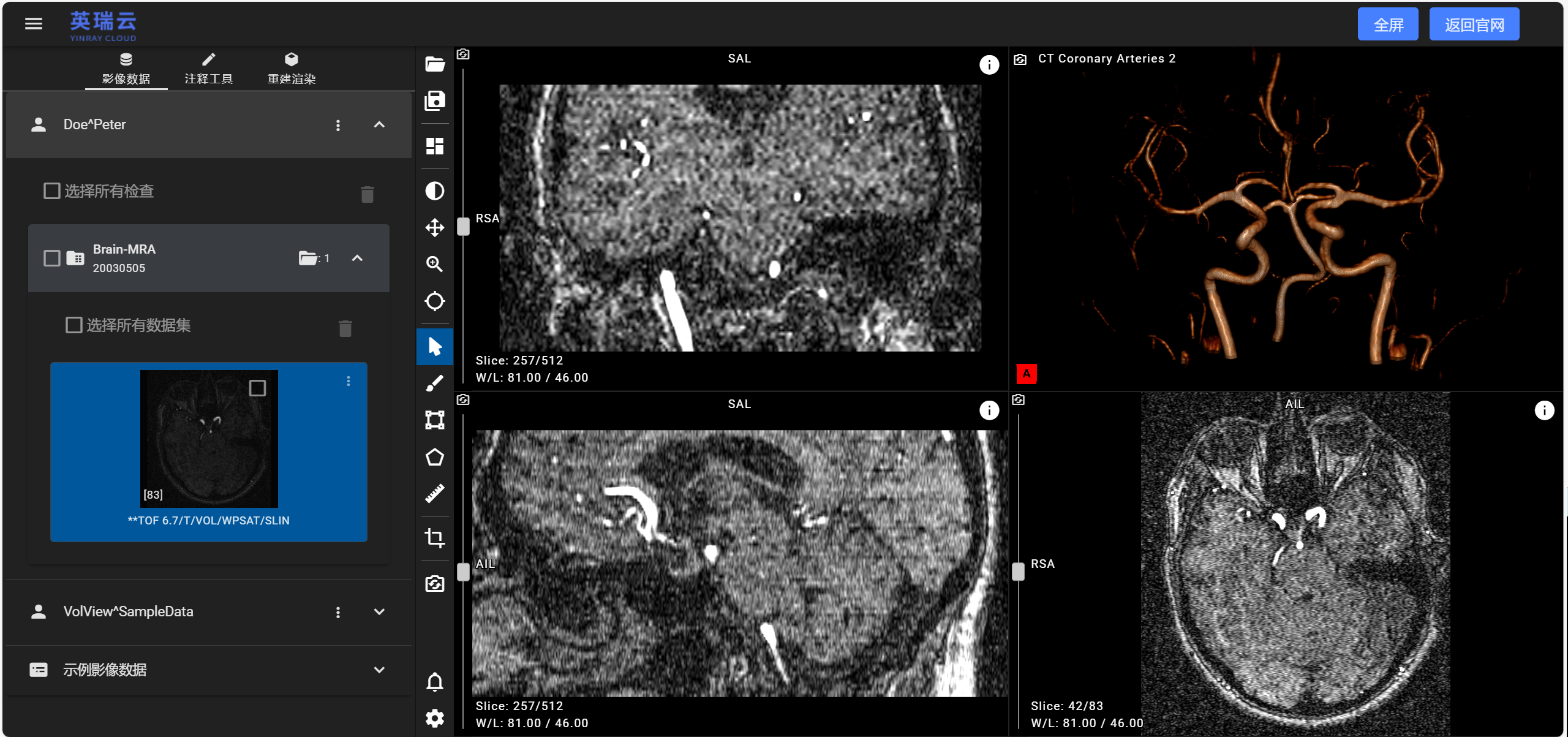Collapse the Doe^Peter patient section

[379, 125]
